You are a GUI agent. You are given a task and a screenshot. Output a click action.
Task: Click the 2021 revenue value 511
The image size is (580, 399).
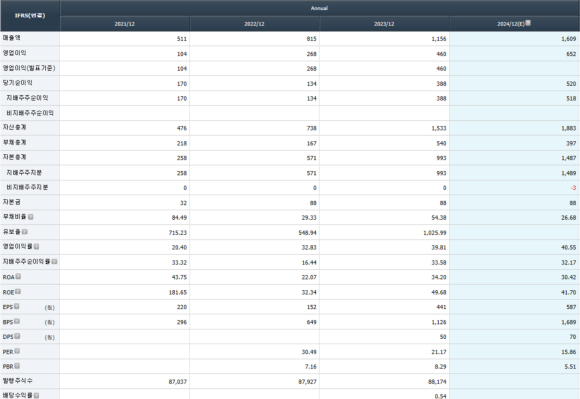[x=182, y=39]
